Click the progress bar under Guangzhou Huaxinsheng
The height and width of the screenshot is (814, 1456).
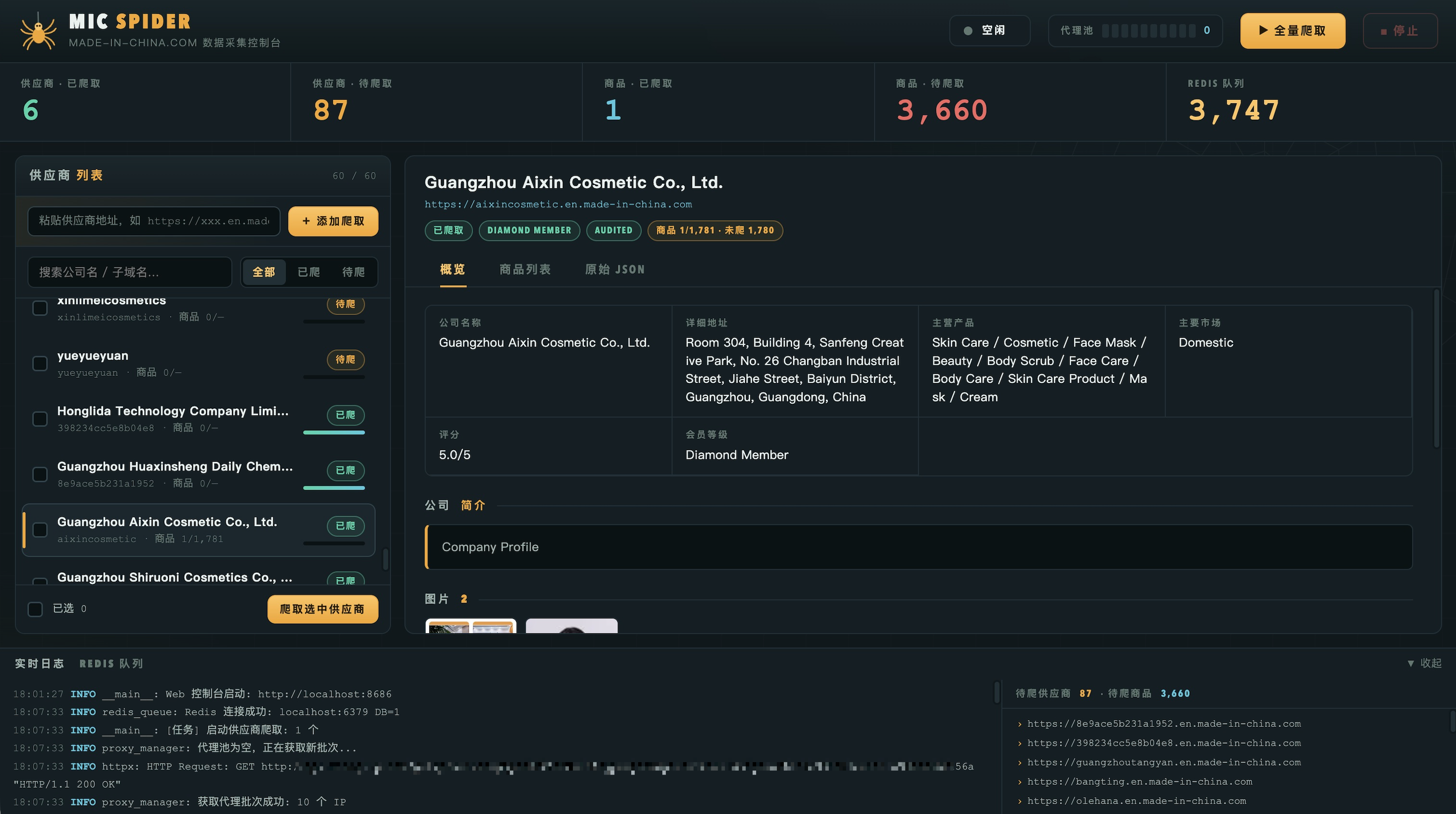pos(334,488)
